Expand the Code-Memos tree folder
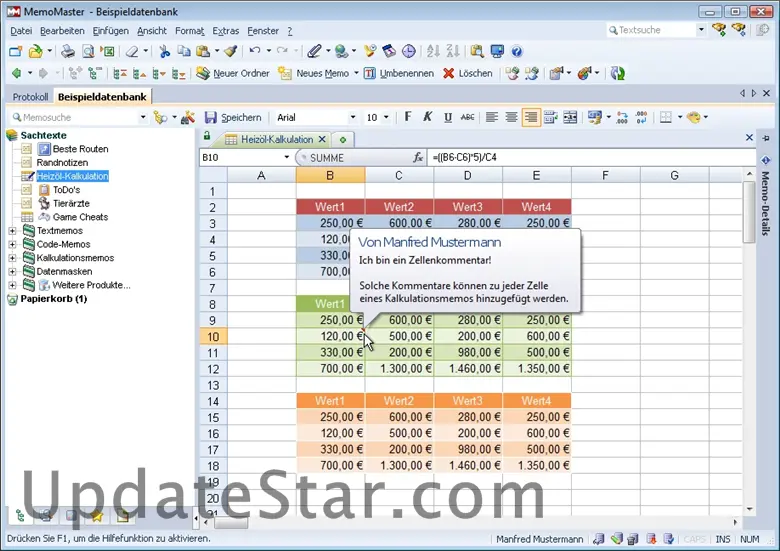The width and height of the screenshot is (780, 551). tap(12, 244)
